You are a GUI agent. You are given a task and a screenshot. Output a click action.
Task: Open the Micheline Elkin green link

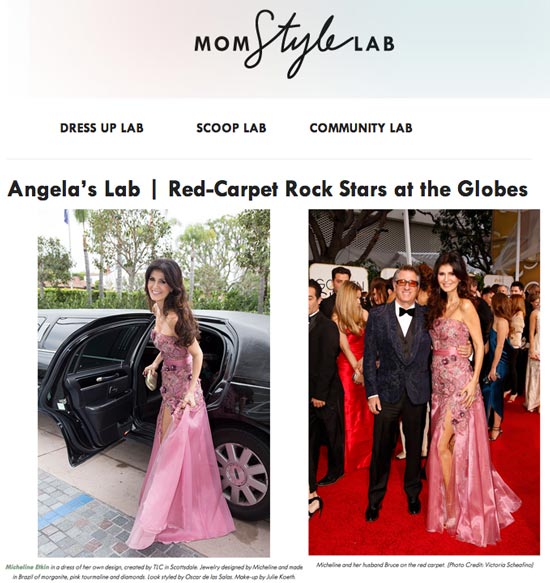click(x=27, y=567)
